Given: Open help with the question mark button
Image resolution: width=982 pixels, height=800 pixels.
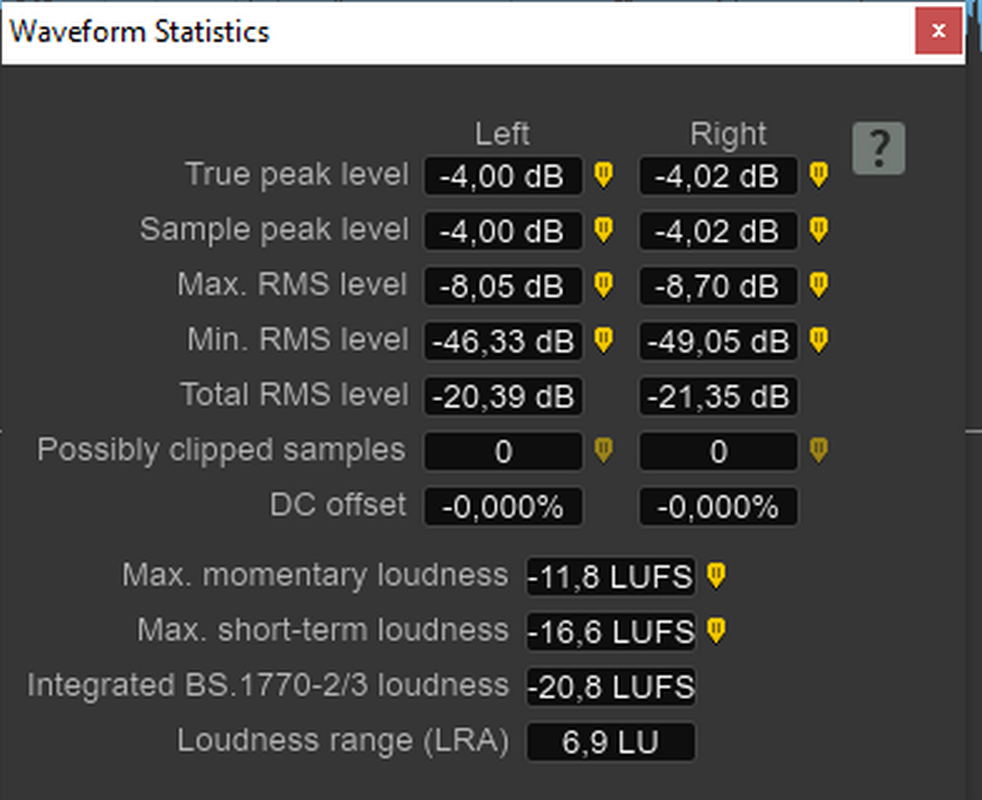Looking at the screenshot, I should pyautogui.click(x=879, y=148).
